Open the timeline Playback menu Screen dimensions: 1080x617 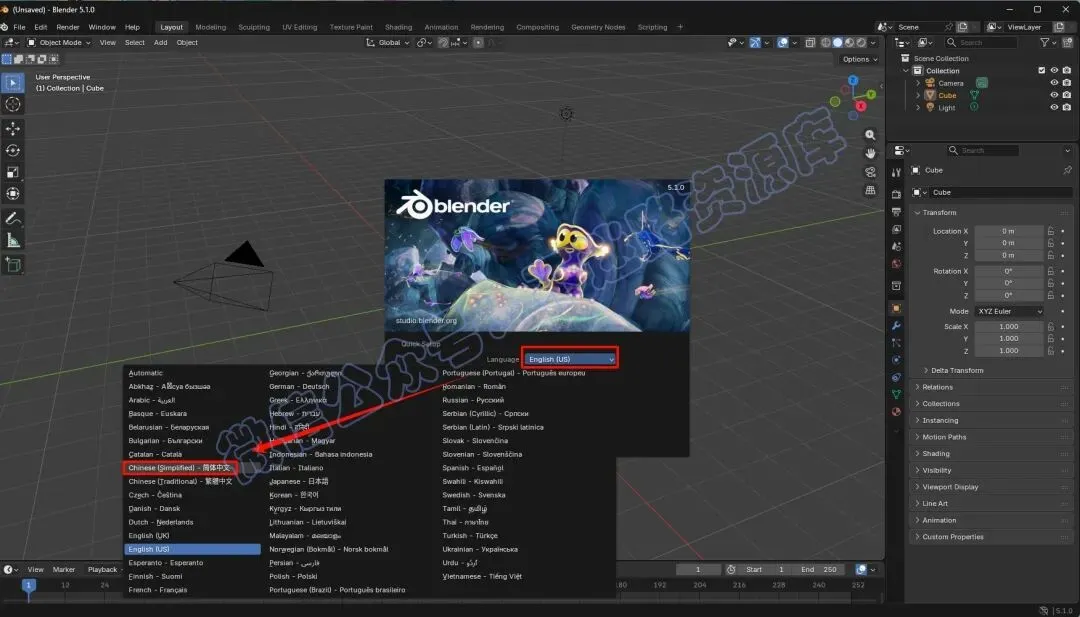click(x=105, y=569)
